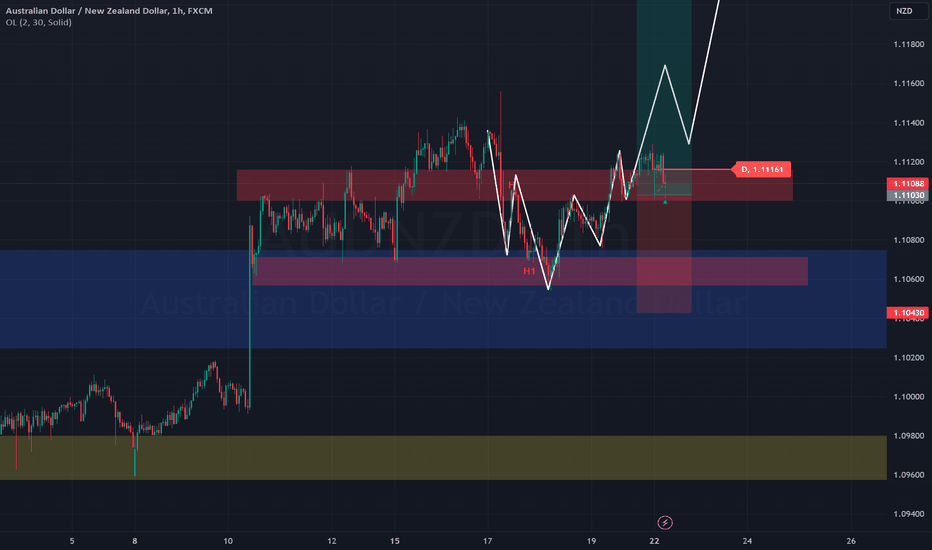Select the 1.11088 current price tag
The width and height of the screenshot is (932, 550).
coord(909,184)
